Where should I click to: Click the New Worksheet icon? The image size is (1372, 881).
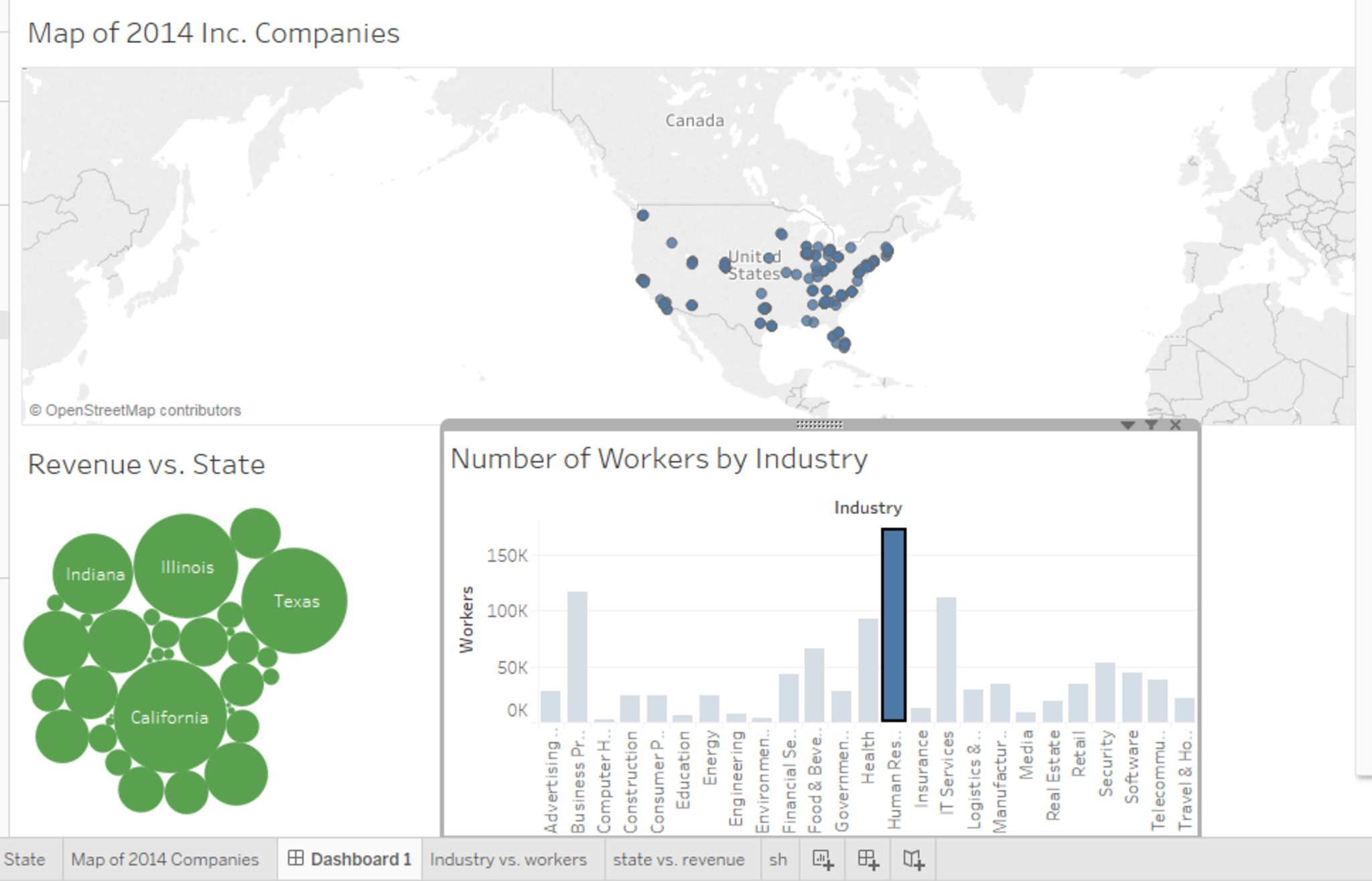(x=822, y=860)
